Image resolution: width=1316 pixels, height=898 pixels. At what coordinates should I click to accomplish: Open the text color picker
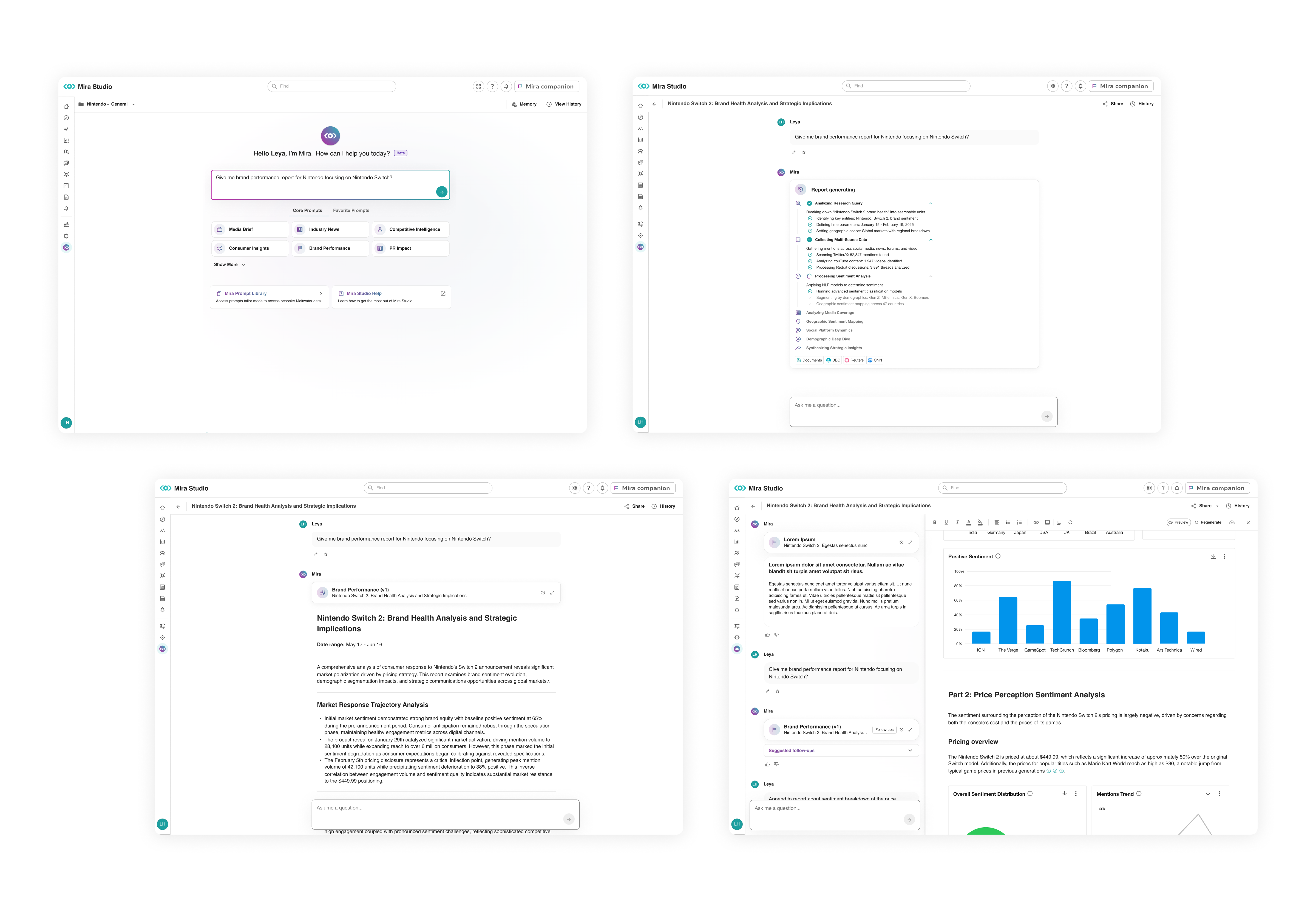968,523
